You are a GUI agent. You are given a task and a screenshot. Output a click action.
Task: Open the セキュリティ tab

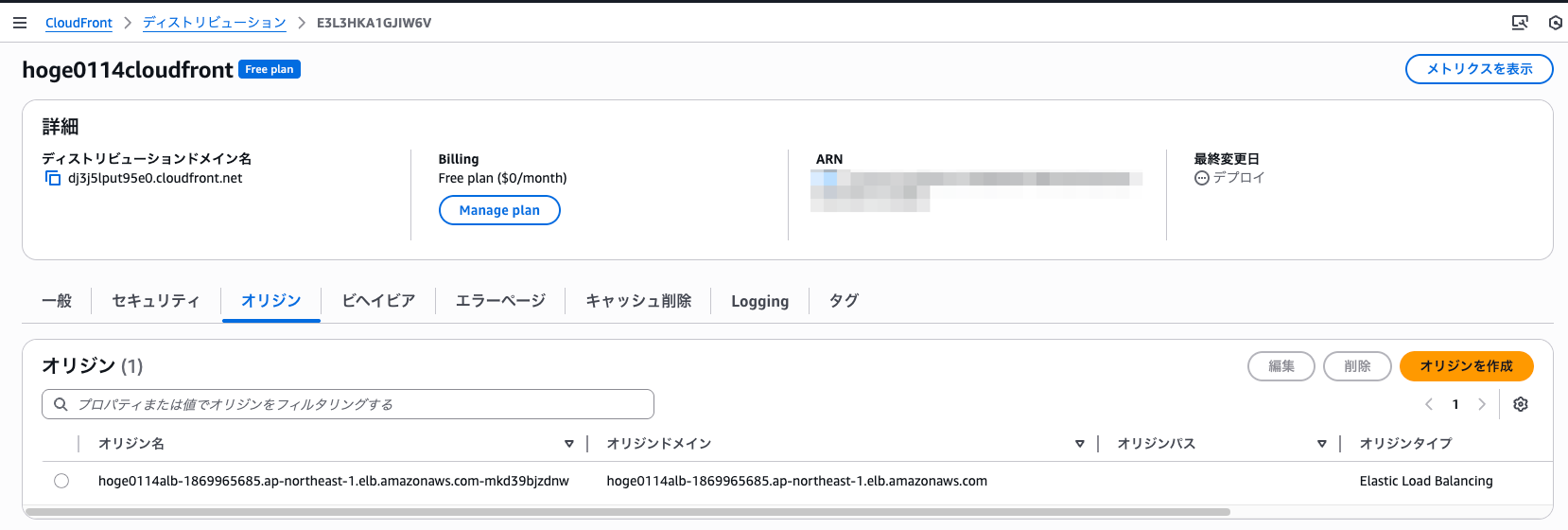click(x=156, y=301)
